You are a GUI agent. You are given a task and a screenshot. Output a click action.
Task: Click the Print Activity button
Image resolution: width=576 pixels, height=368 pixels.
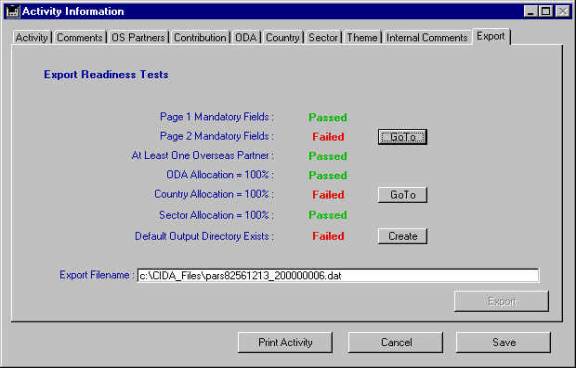(x=285, y=343)
